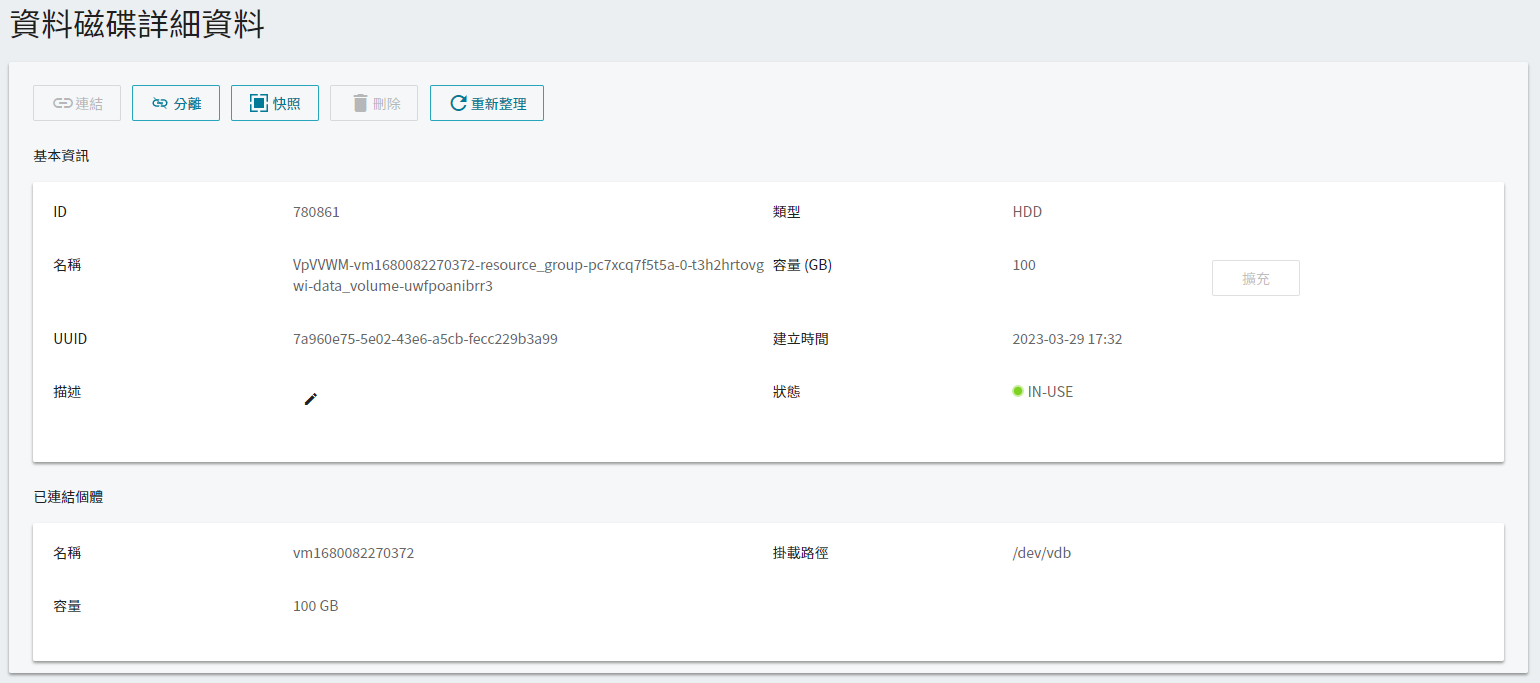Click the 基本資訊 section heading
Viewport: 1540px width, 683px height.
point(62,156)
